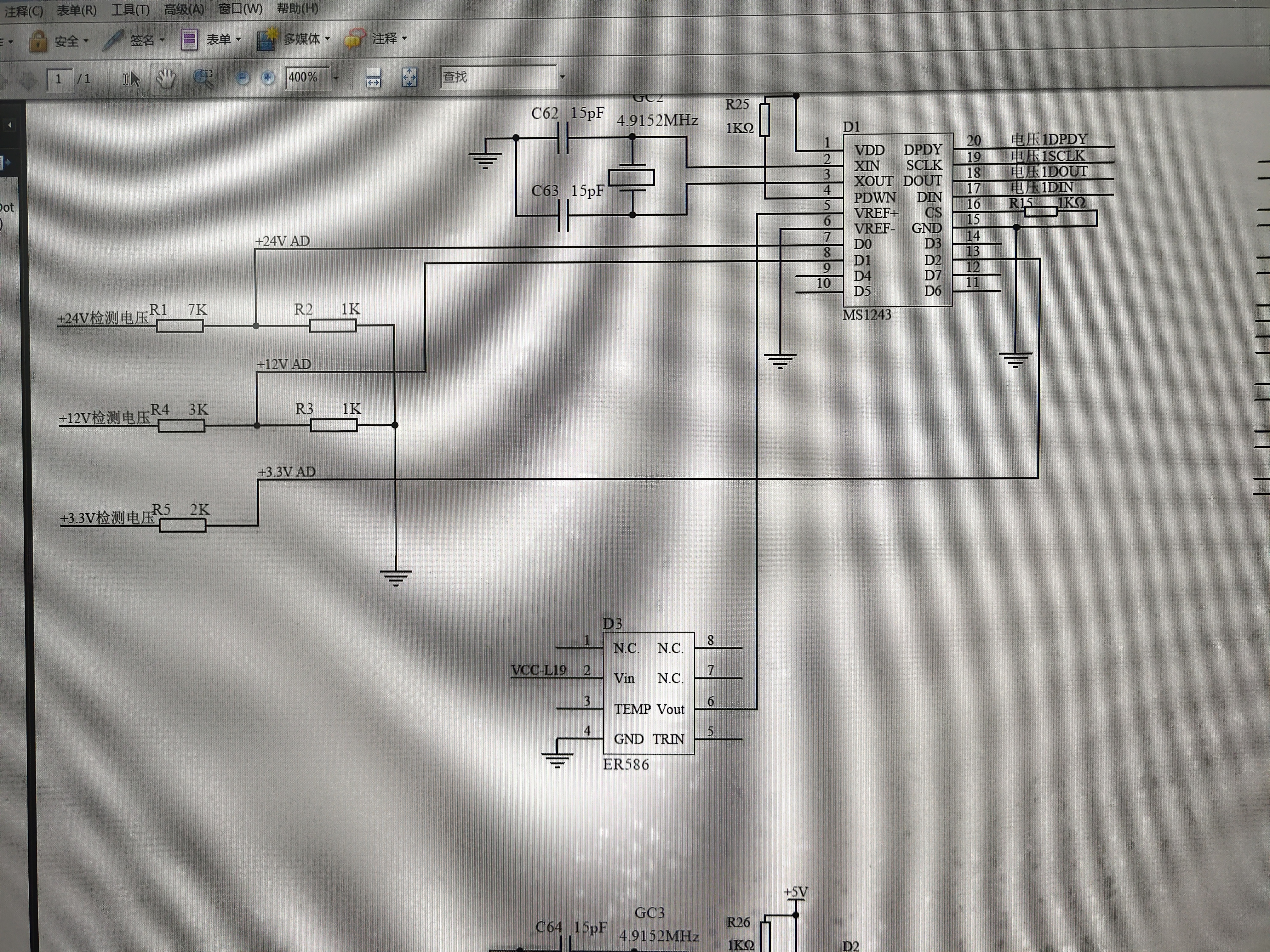Choose the Marquee Zoom magnifier tool
The image size is (1270, 952).
tap(203, 79)
